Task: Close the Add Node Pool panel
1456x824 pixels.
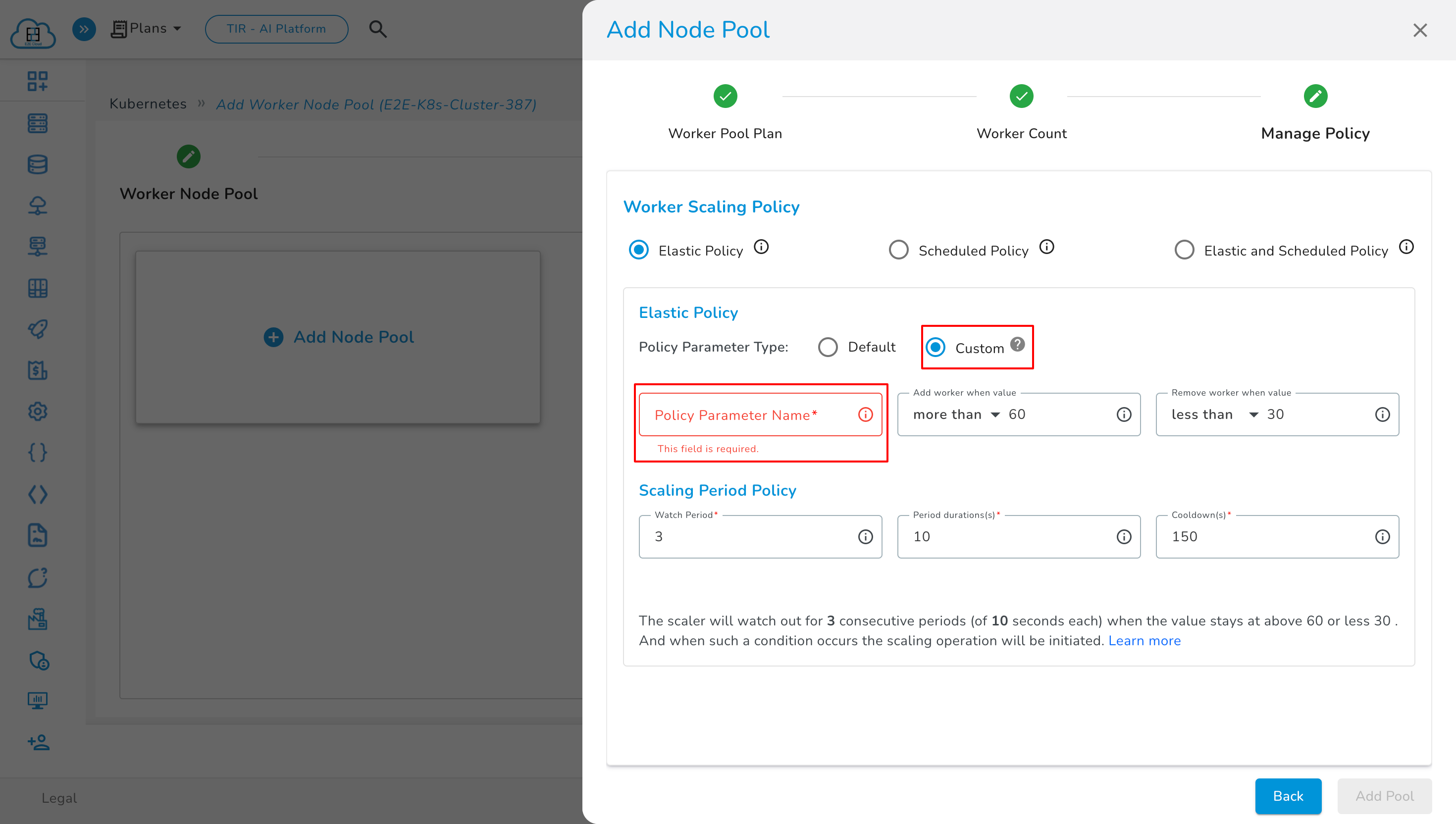Action: tap(1420, 30)
